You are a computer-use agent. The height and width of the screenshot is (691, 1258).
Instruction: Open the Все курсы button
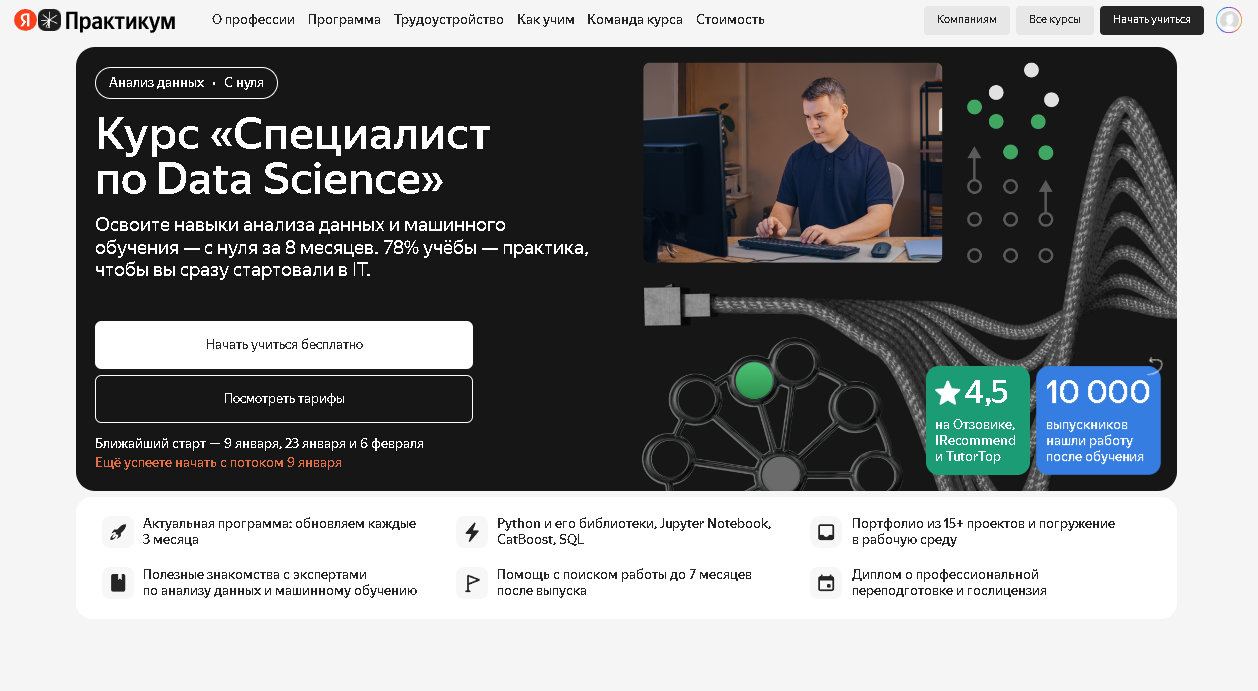1055,20
